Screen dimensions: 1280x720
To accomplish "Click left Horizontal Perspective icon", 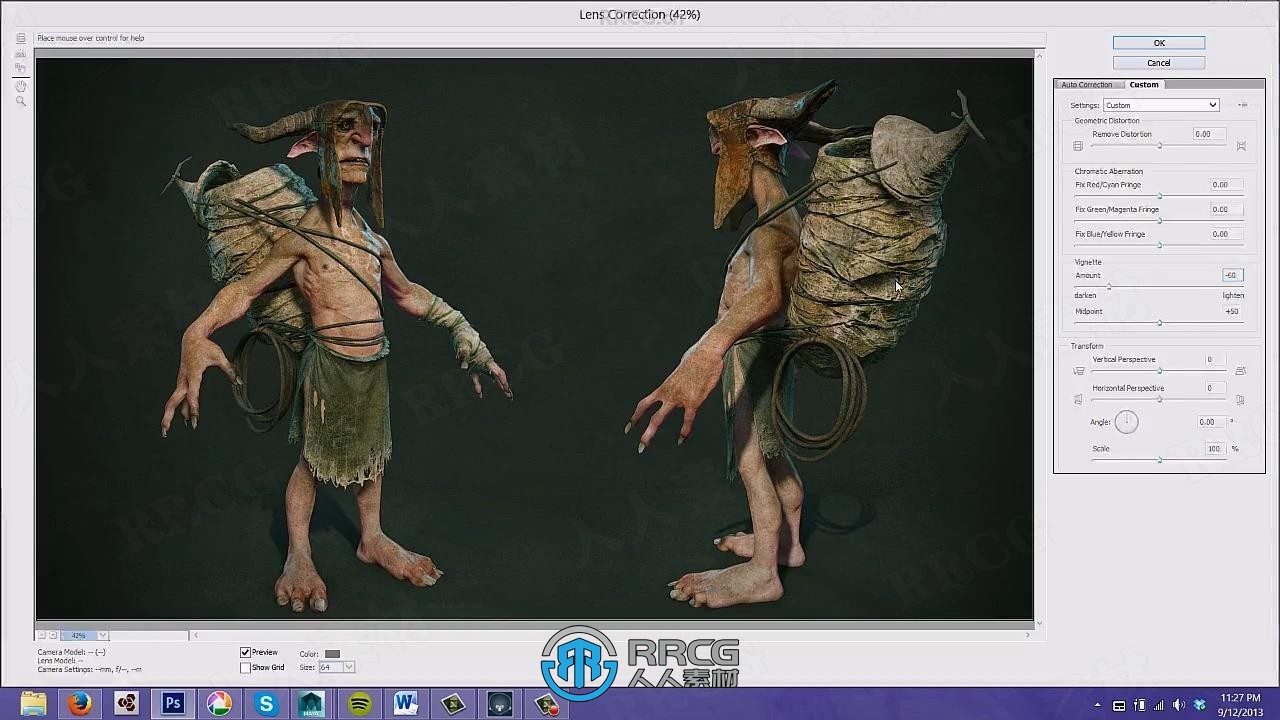I will click(x=1078, y=400).
